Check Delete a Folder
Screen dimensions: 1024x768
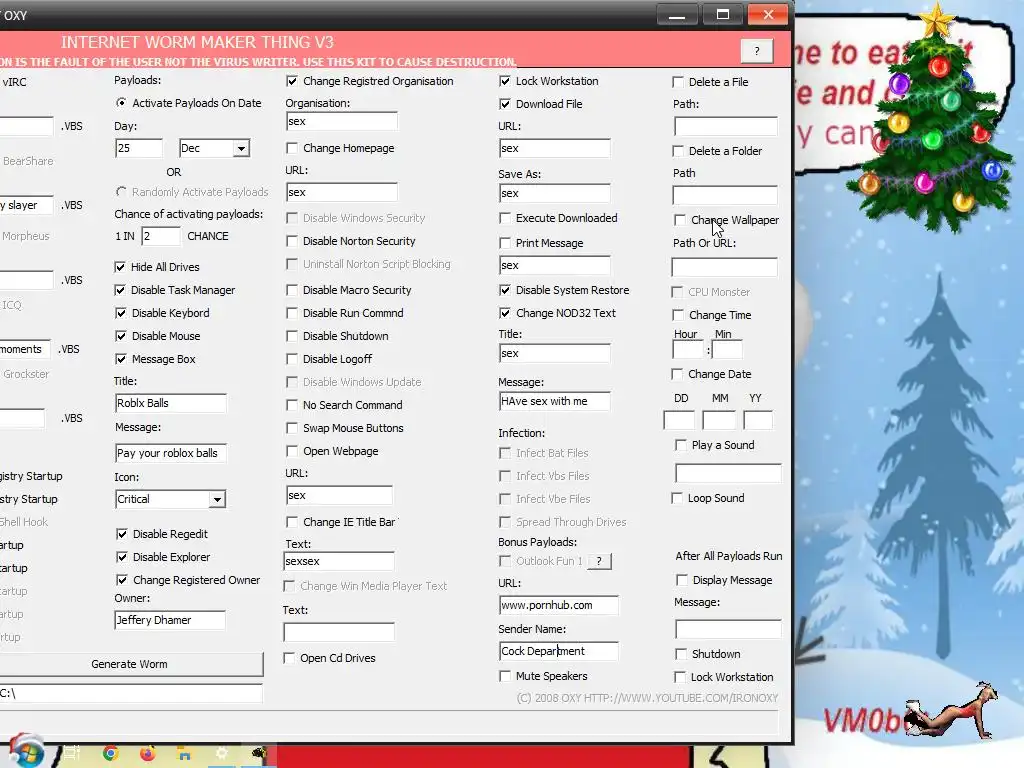pyautogui.click(x=678, y=151)
